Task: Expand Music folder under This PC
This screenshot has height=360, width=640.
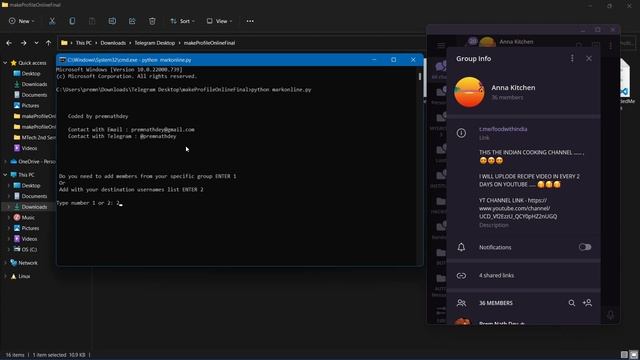Action: tap(9, 218)
